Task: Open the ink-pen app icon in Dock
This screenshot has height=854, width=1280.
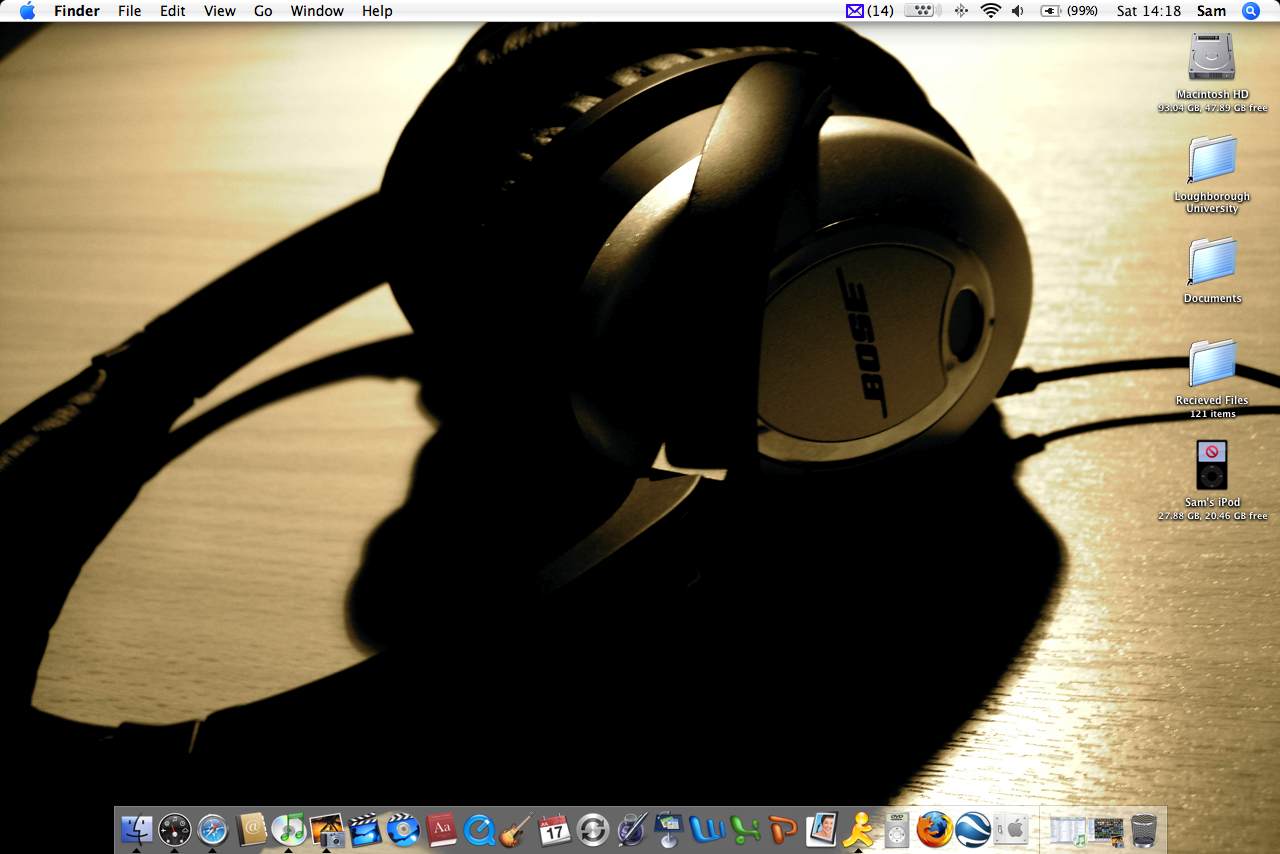Action: point(631,829)
